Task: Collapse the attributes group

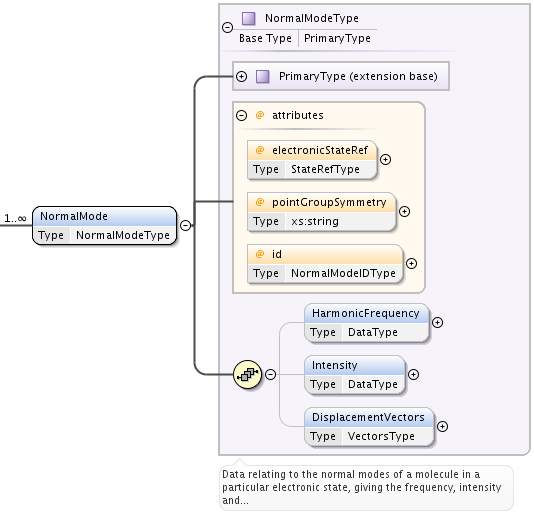Action: (x=241, y=115)
